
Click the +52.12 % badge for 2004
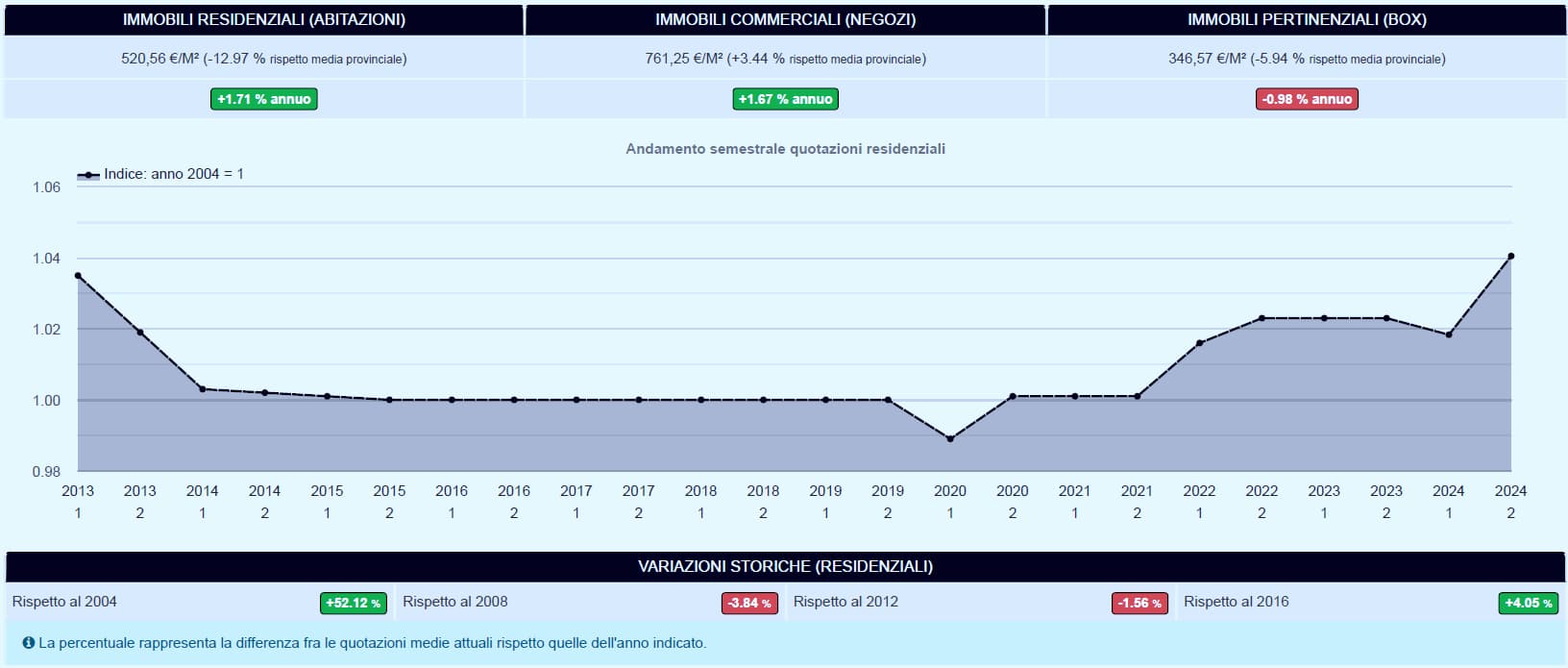pyautogui.click(x=353, y=603)
